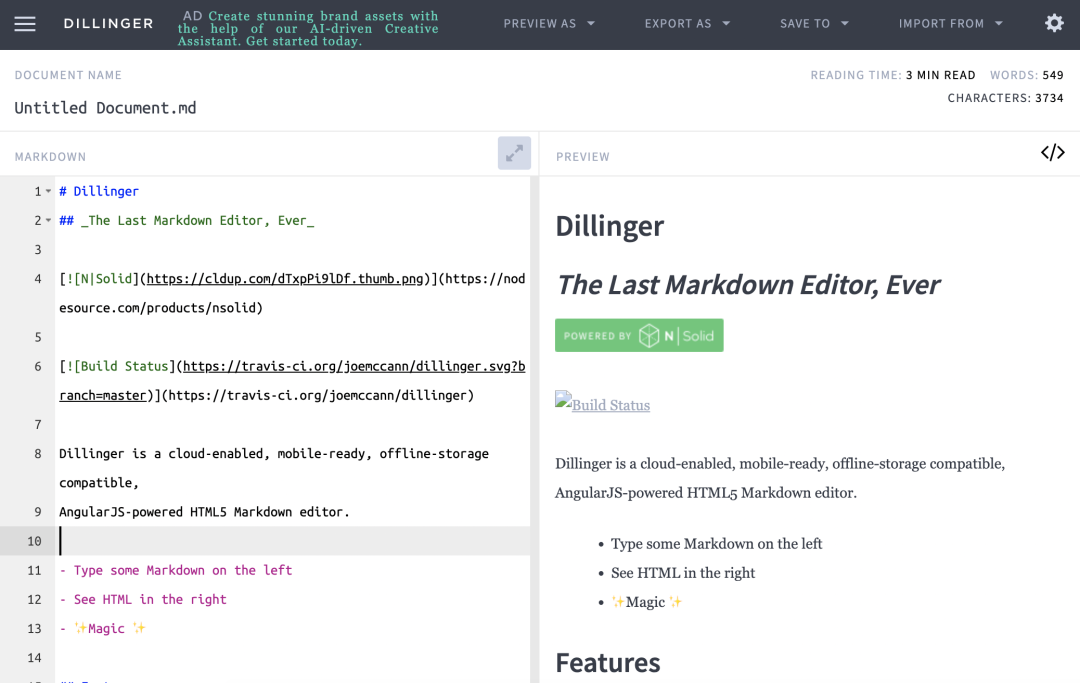This screenshot has width=1080, height=683.
Task: Click line number 4 in the gutter
Action: (38, 279)
